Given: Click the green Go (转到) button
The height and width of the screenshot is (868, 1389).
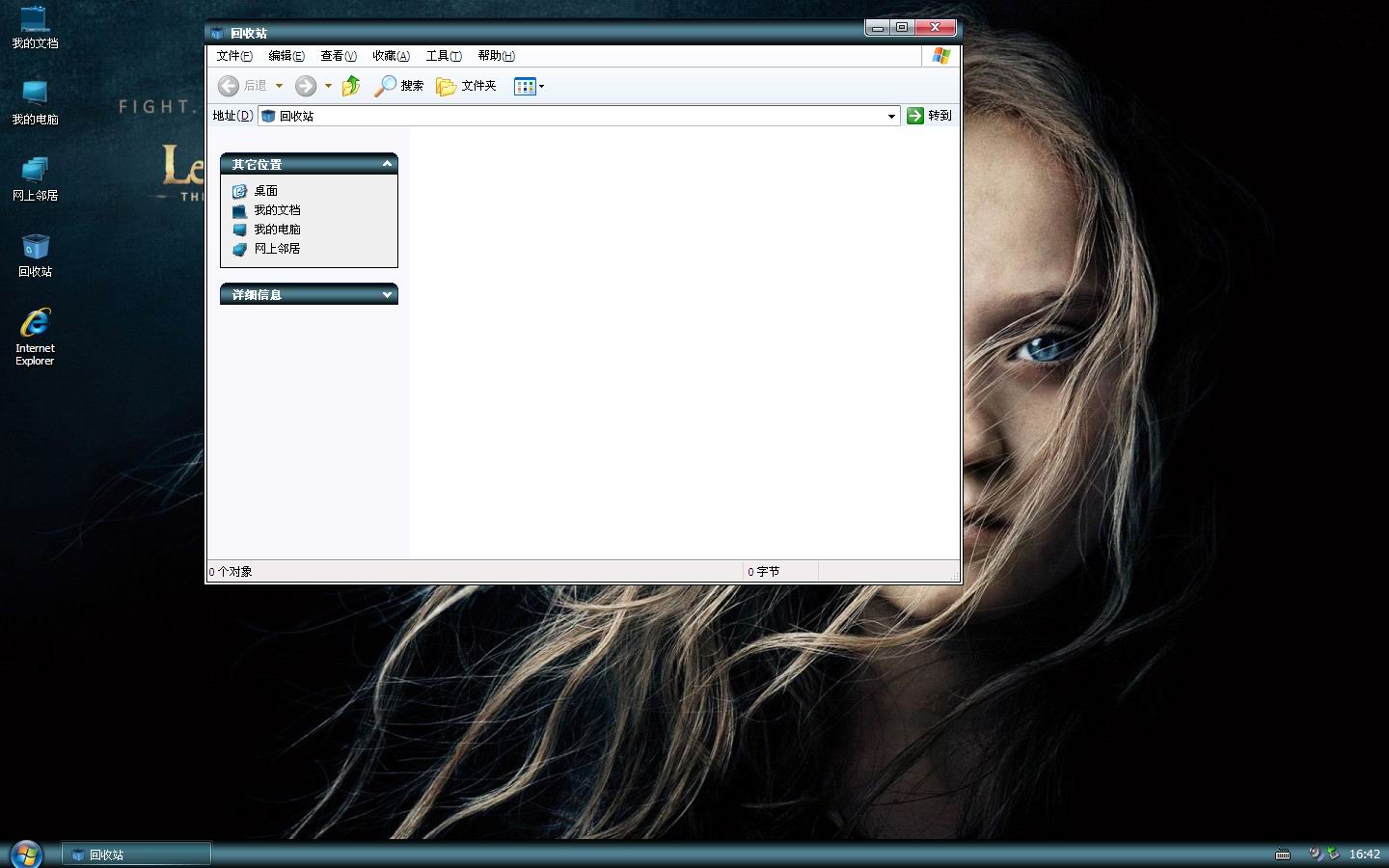Looking at the screenshot, I should [x=929, y=116].
